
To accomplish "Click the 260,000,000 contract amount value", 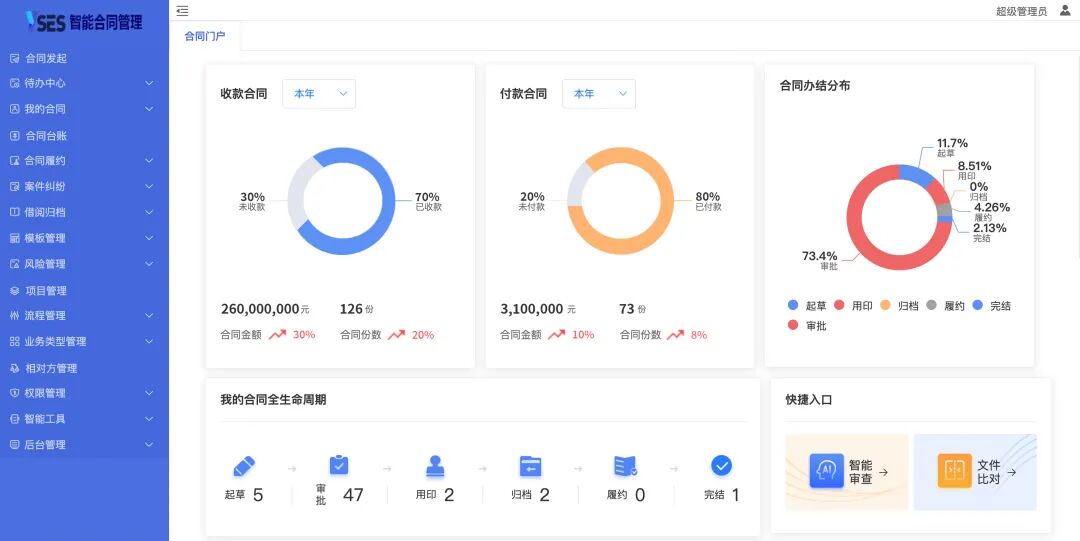I will tap(260, 309).
